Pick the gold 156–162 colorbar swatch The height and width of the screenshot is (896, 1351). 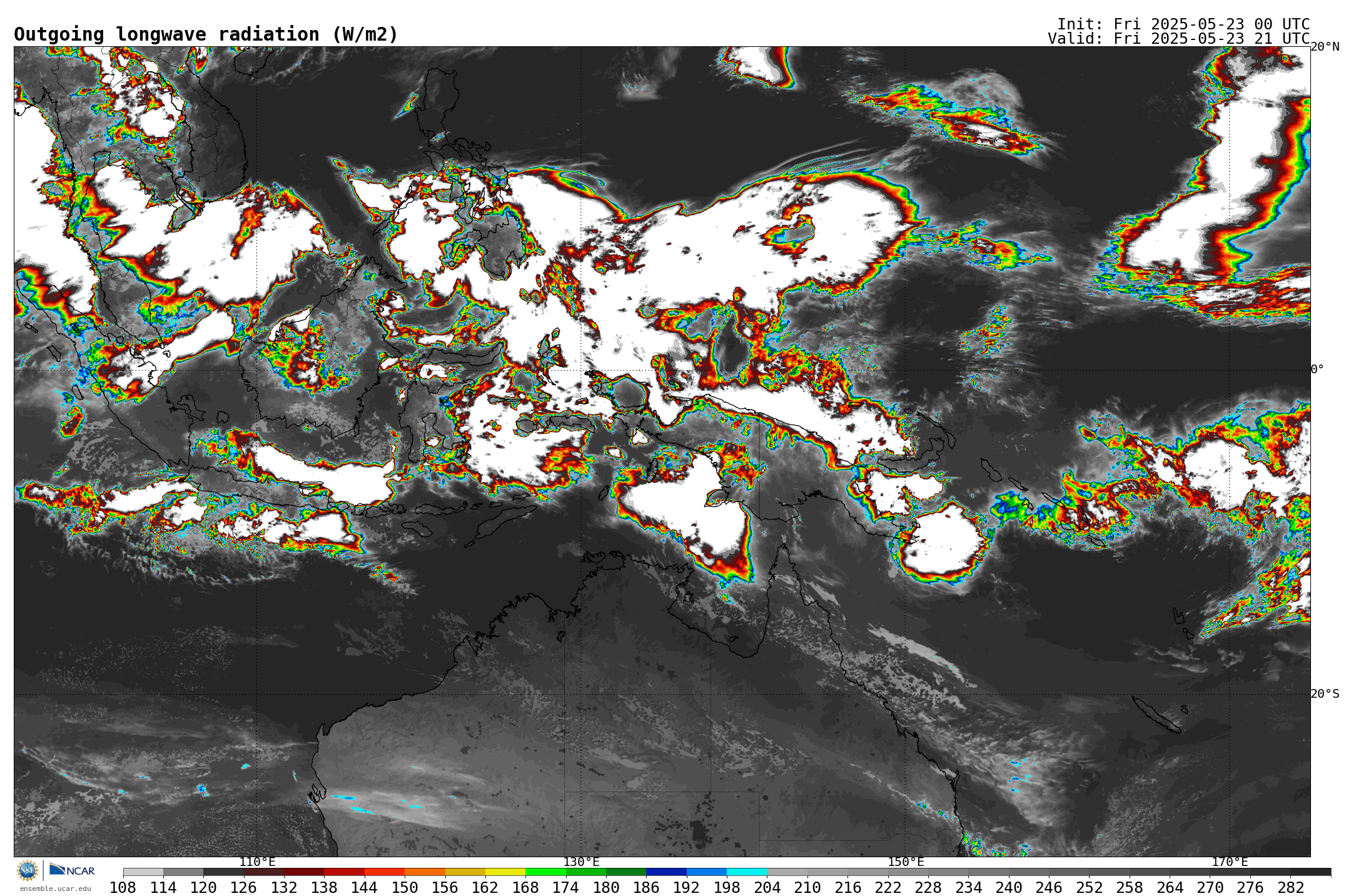tap(465, 872)
